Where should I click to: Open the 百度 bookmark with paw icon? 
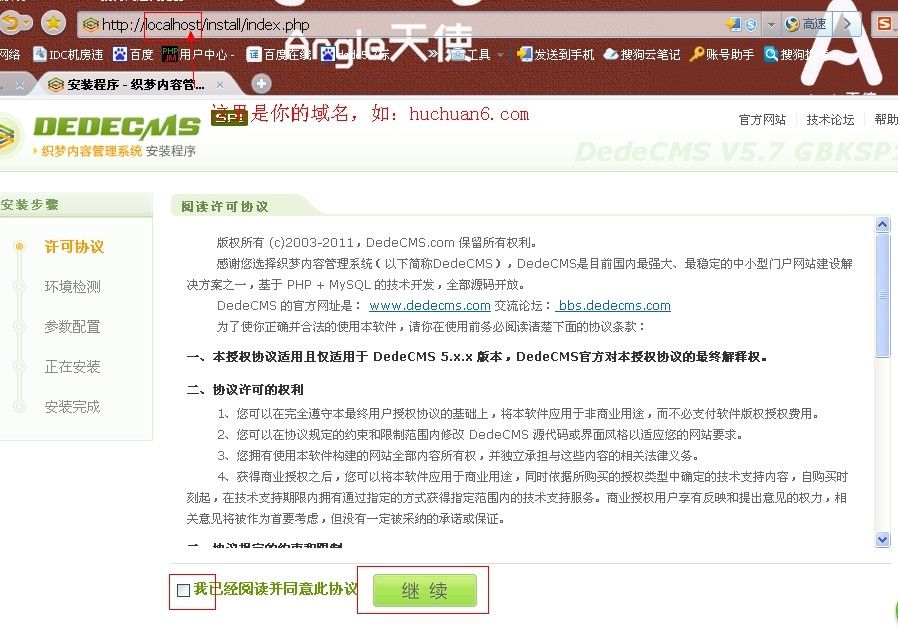(x=133, y=54)
